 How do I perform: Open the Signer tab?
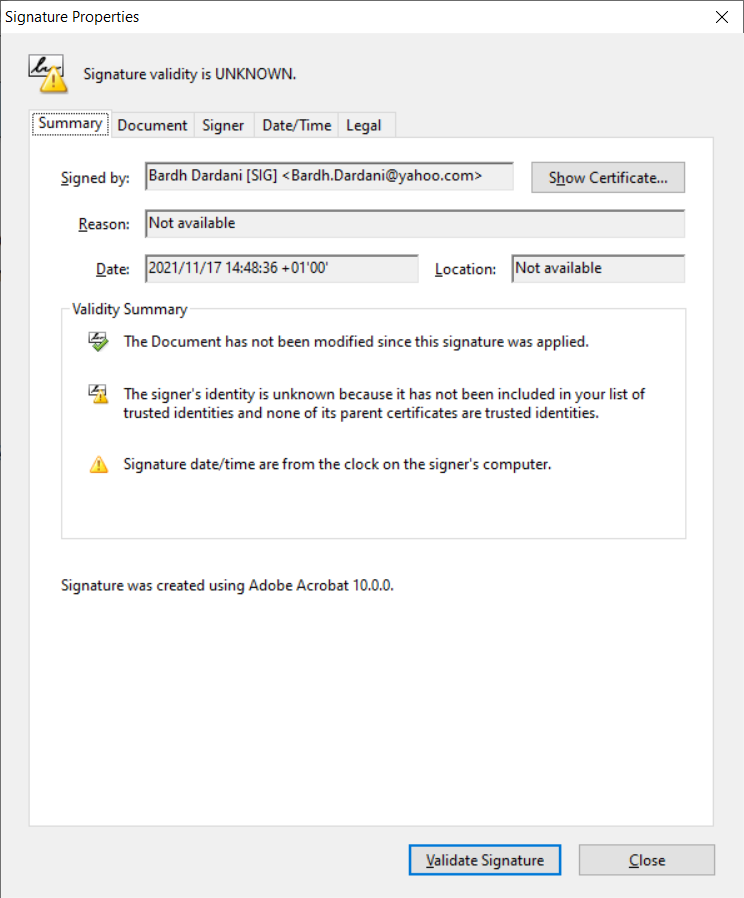tap(223, 125)
